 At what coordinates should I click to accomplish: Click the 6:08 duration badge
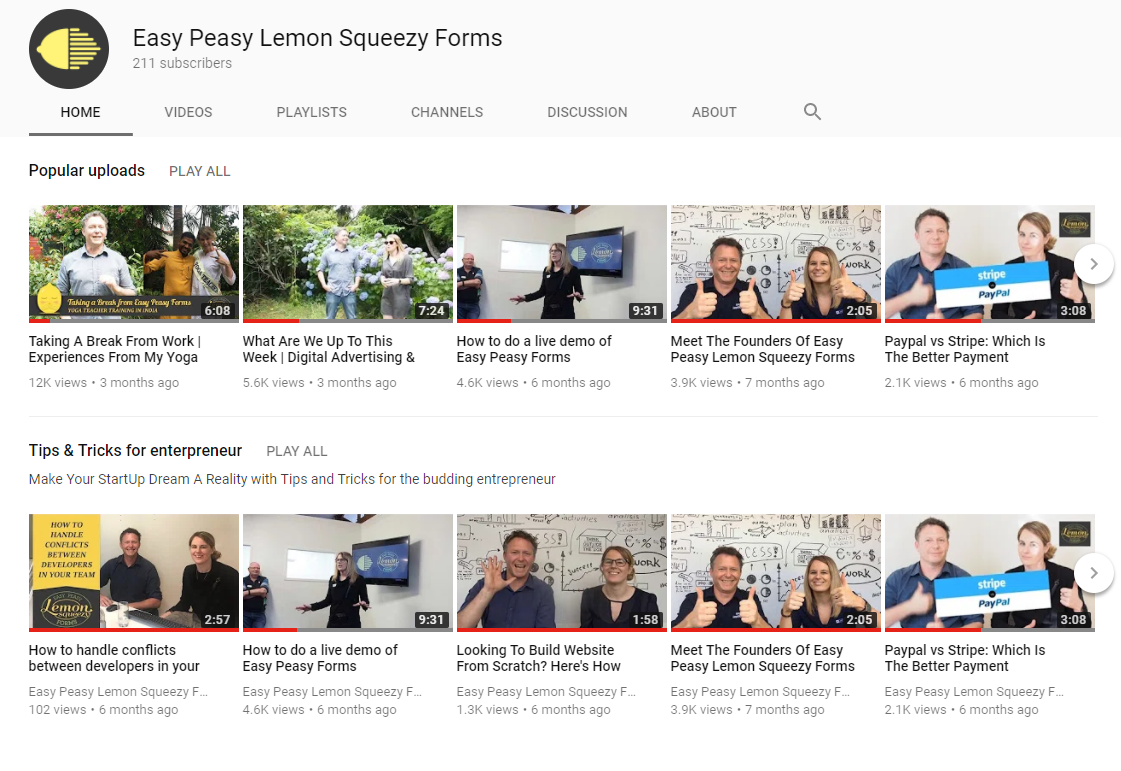click(x=217, y=310)
